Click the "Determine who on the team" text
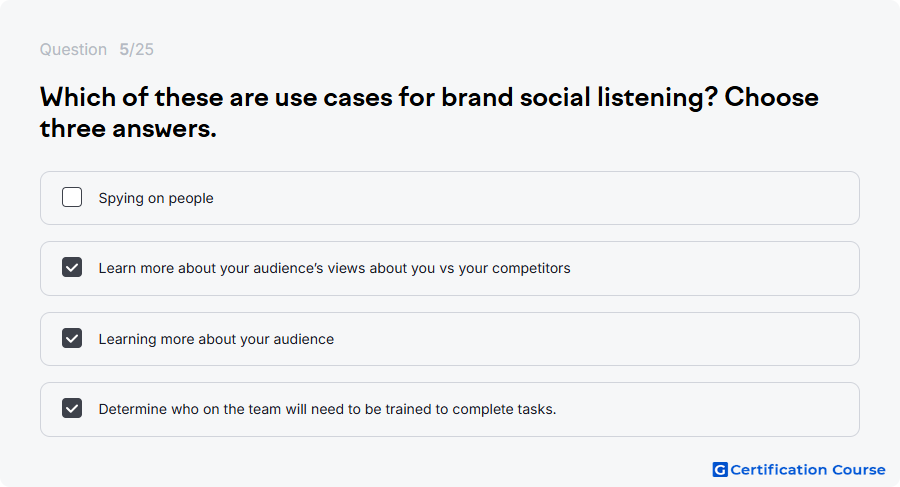 (x=328, y=409)
